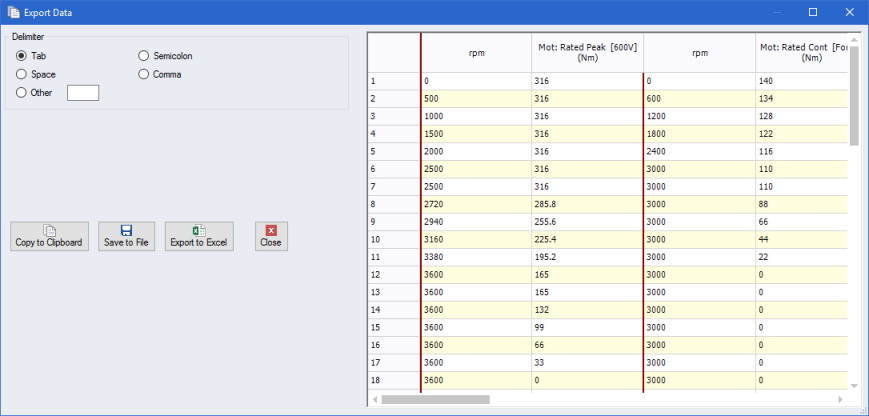869x416 pixels.
Task: Choose the Comma delimiter radio button
Action: [x=144, y=74]
